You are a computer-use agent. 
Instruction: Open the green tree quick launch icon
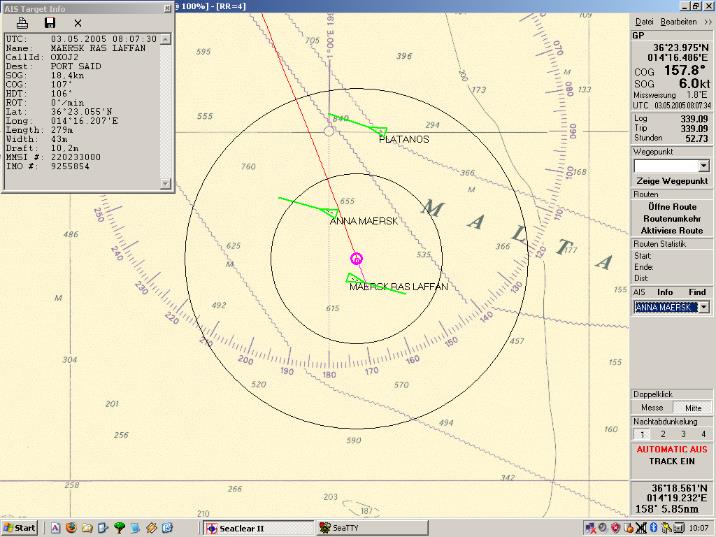click(119, 528)
